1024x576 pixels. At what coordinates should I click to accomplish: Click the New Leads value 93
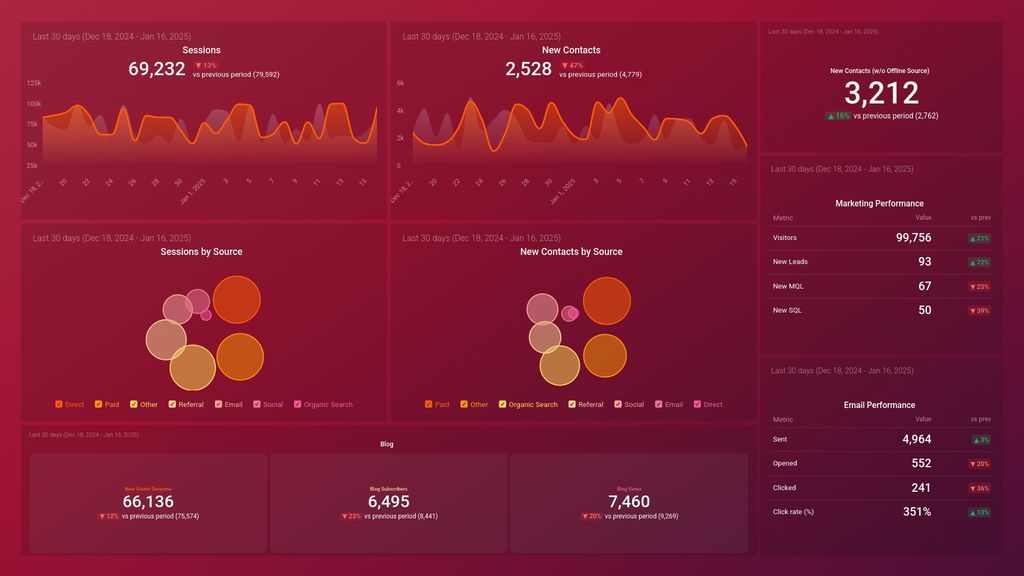point(925,262)
